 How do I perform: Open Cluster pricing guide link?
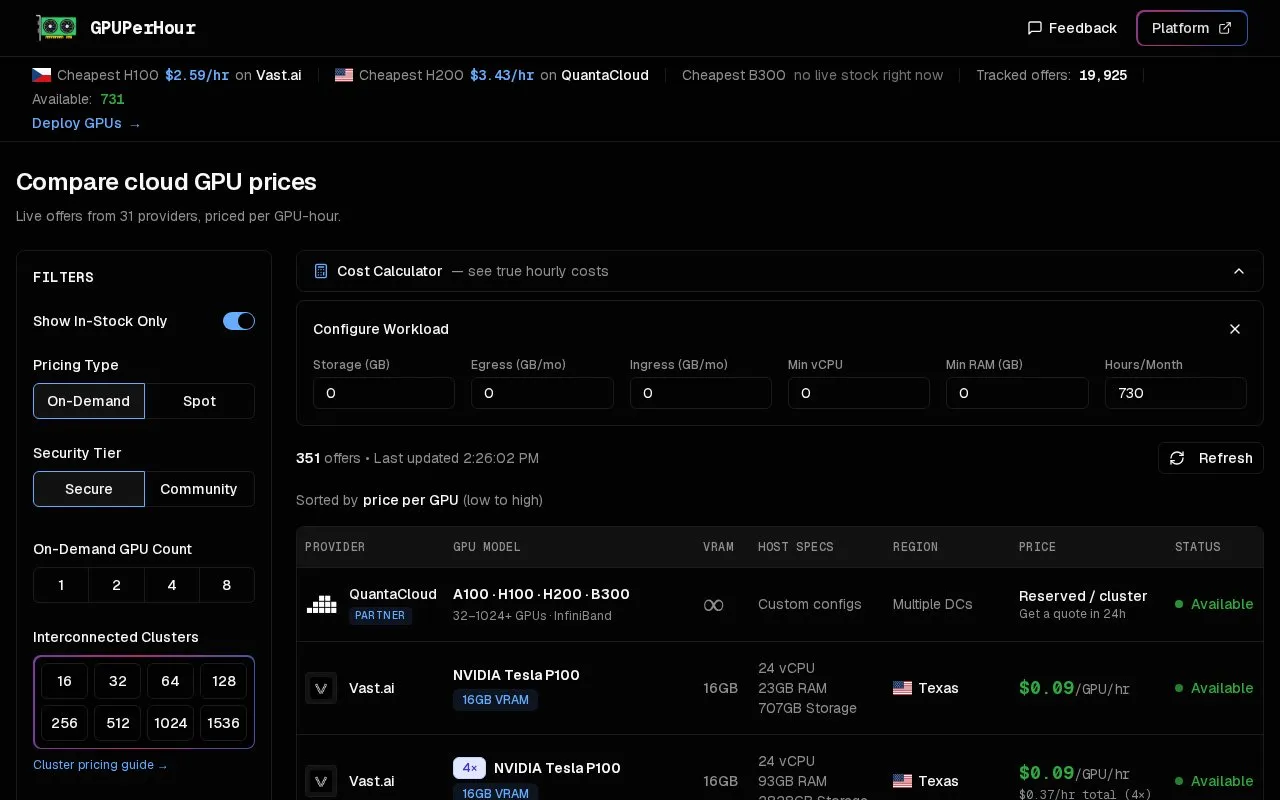(x=100, y=765)
